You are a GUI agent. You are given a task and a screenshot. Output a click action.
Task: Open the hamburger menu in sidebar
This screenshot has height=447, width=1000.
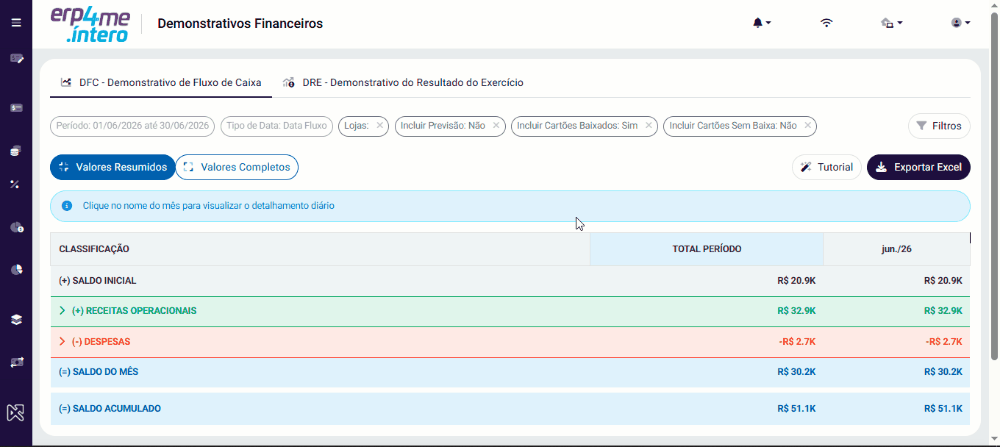[17, 23]
